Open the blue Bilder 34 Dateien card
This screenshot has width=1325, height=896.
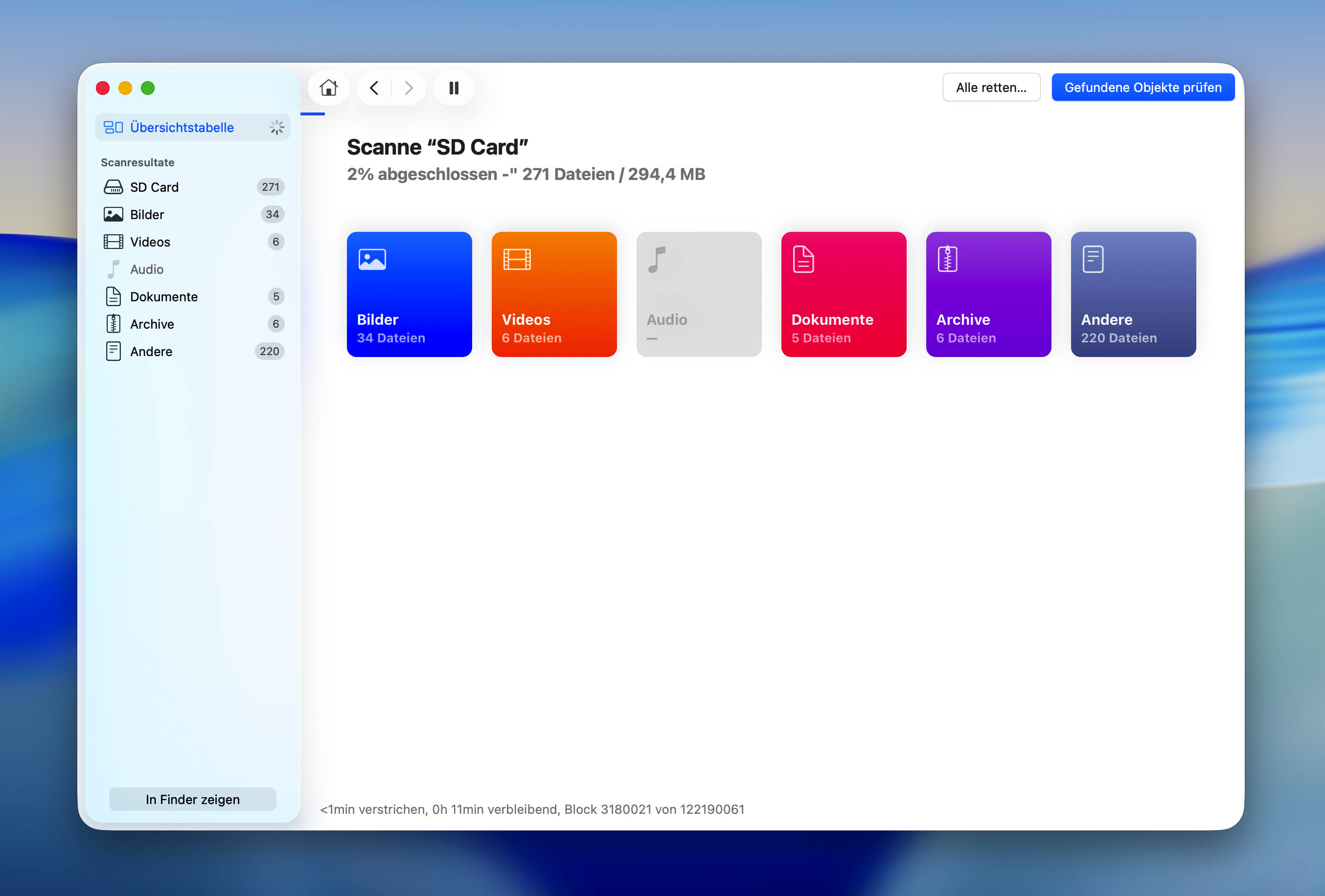(x=410, y=294)
